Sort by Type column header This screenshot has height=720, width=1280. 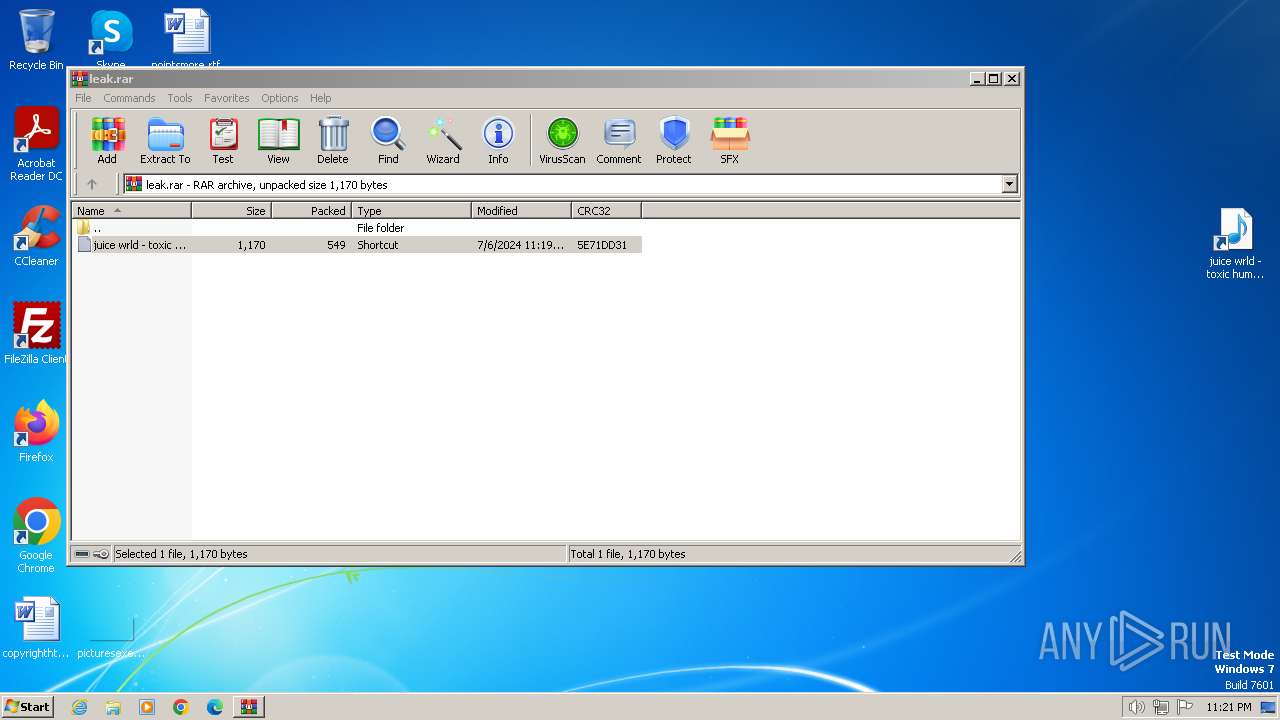(x=412, y=211)
